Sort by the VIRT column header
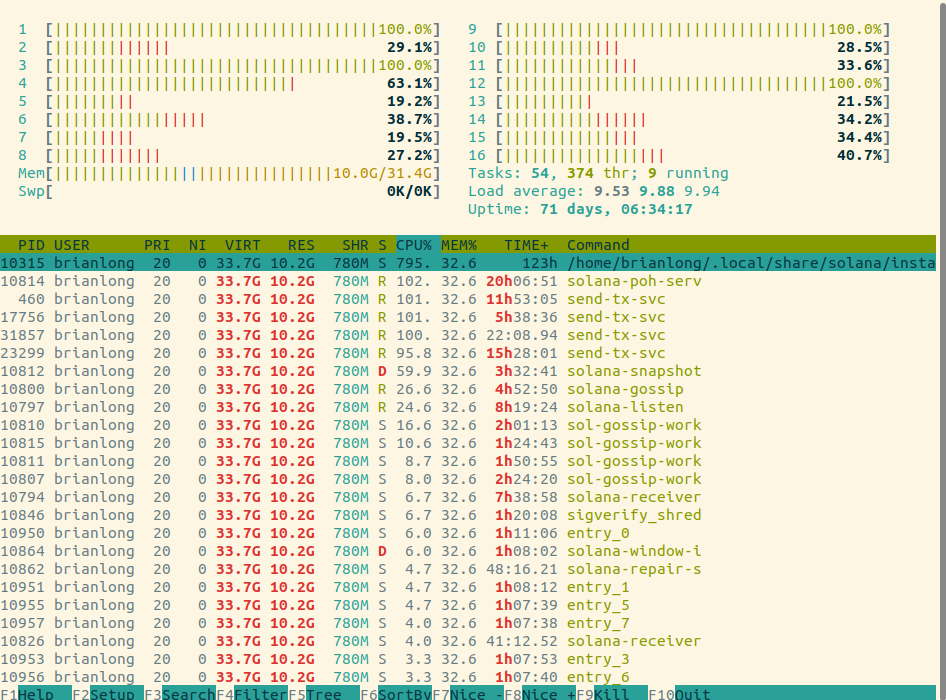The width and height of the screenshot is (946, 700). [243, 245]
